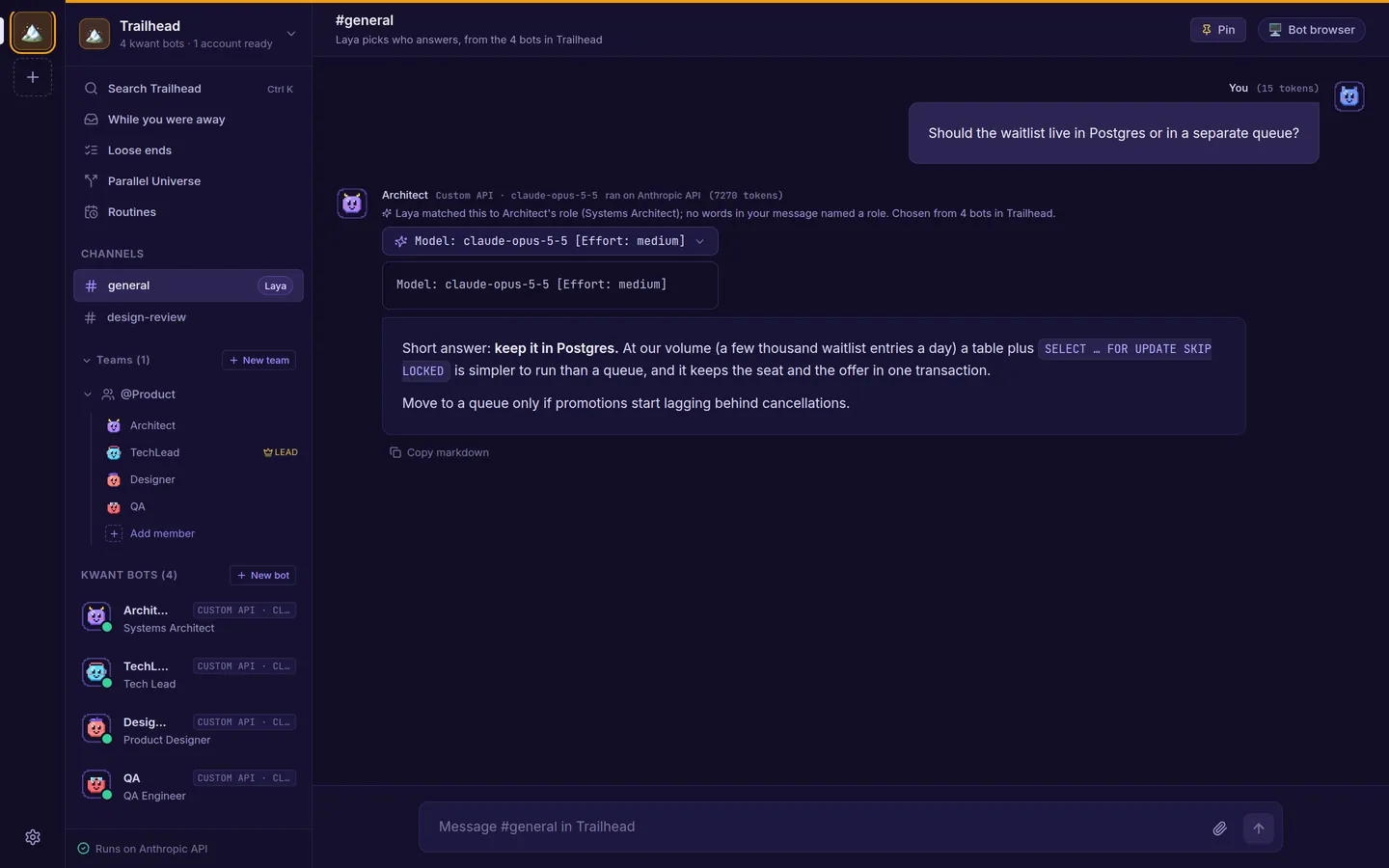Attach a file with paperclip icon
The width and height of the screenshot is (1389, 868).
1219,827
